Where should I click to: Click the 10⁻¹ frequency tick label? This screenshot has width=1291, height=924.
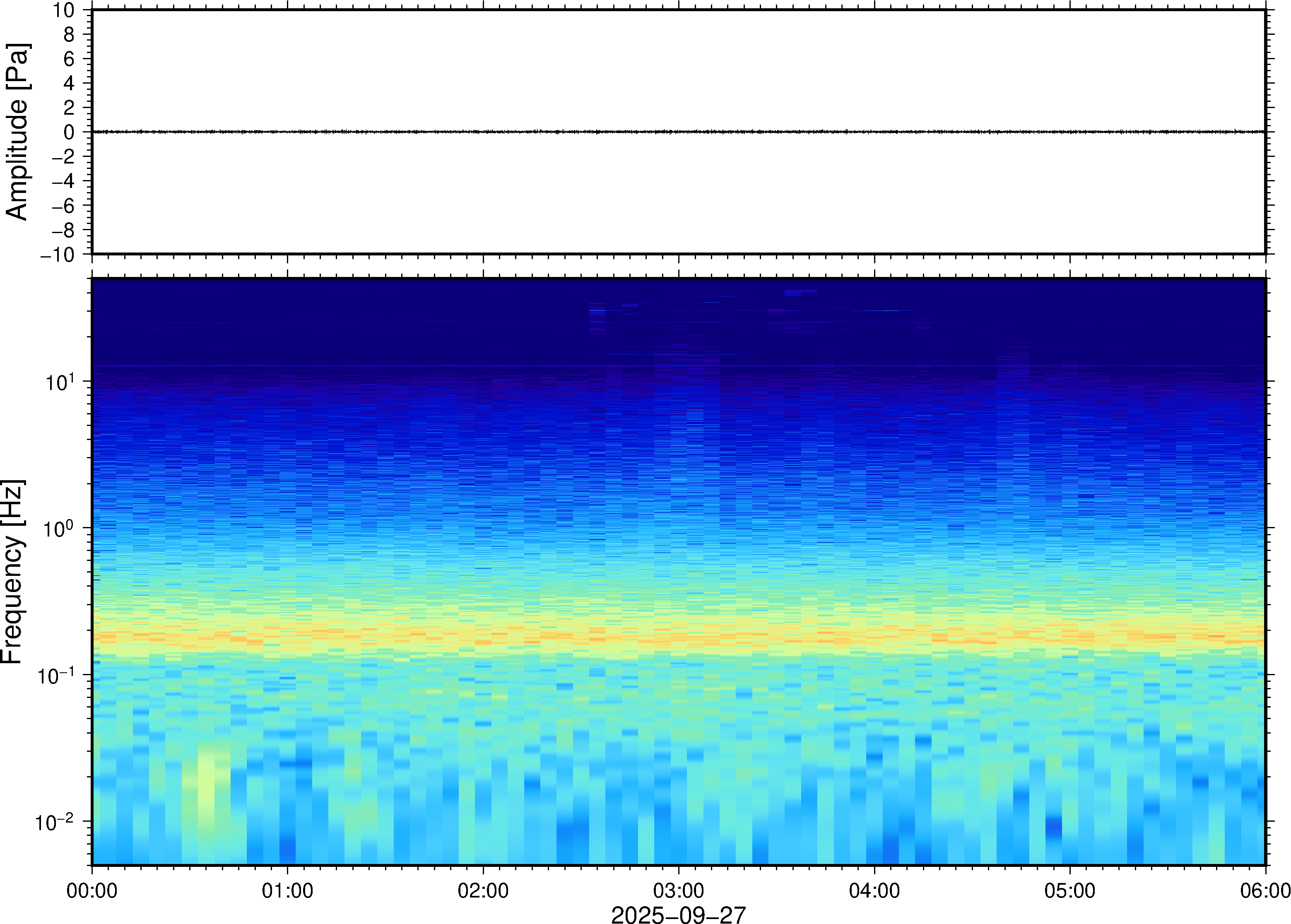click(x=56, y=676)
